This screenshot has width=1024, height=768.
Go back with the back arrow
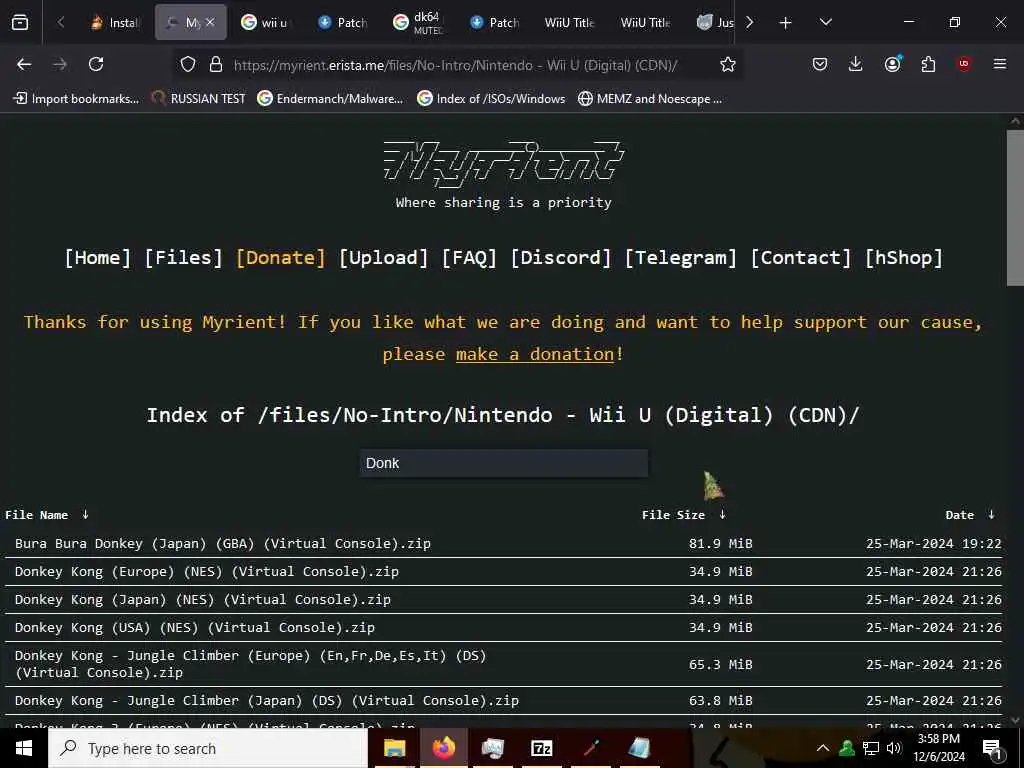coord(24,64)
